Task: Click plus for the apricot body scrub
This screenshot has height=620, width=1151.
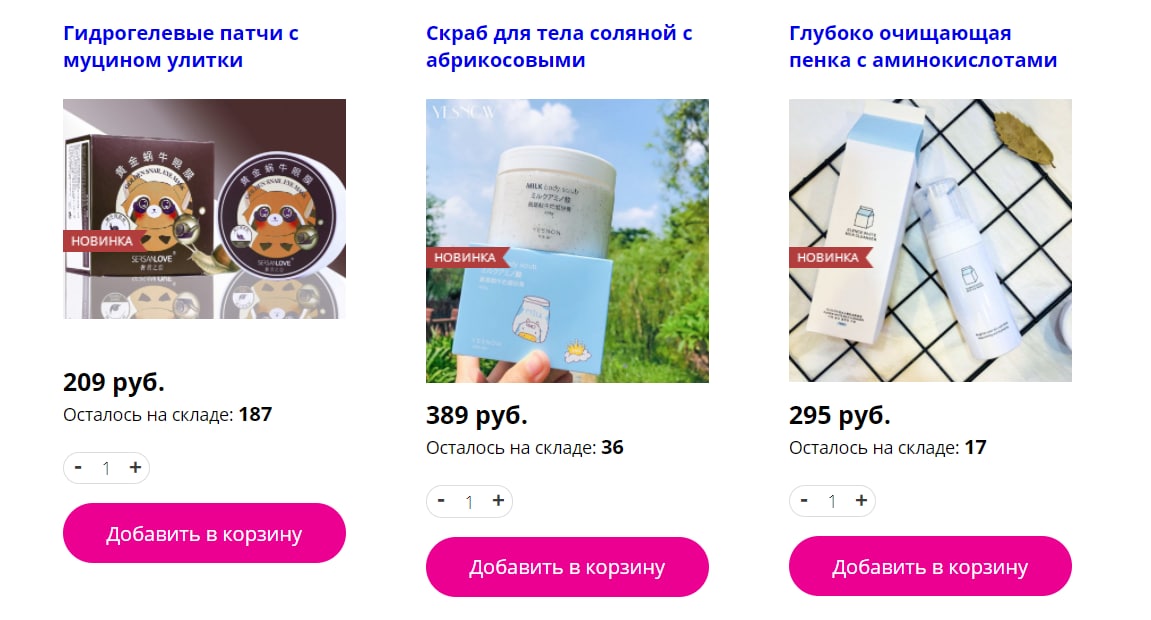Action: (x=498, y=500)
